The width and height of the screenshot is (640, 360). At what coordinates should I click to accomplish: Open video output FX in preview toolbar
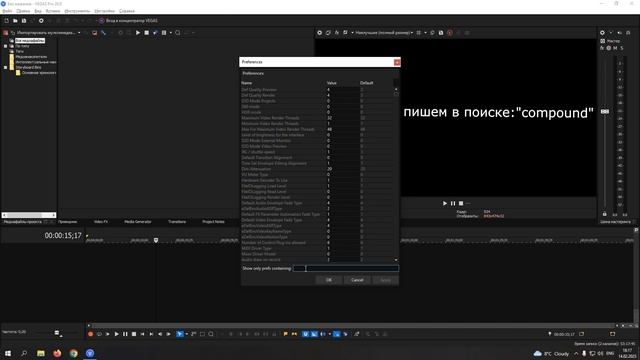pos(337,33)
